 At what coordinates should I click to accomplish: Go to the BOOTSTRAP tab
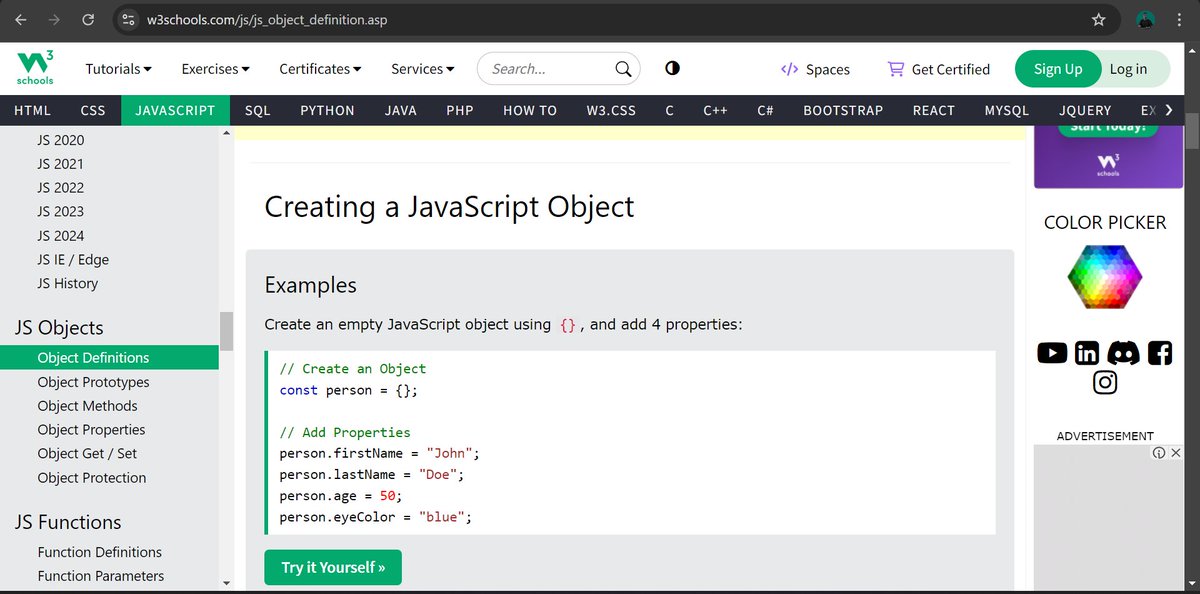coord(843,110)
